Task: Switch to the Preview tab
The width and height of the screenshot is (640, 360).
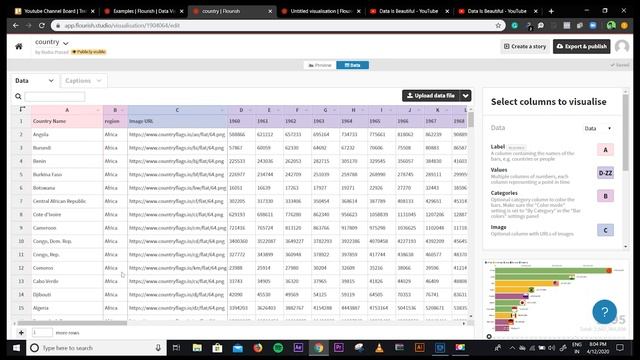Action: (x=320, y=65)
